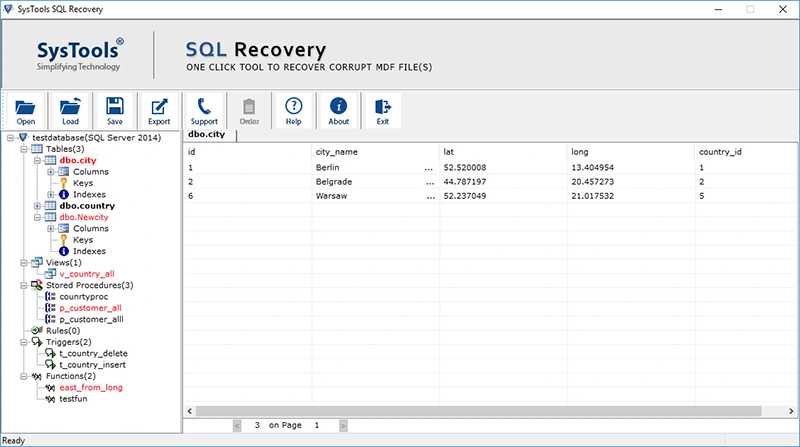This screenshot has height=447, width=800.
Task: Click the lat column header
Action: pyautogui.click(x=503, y=152)
